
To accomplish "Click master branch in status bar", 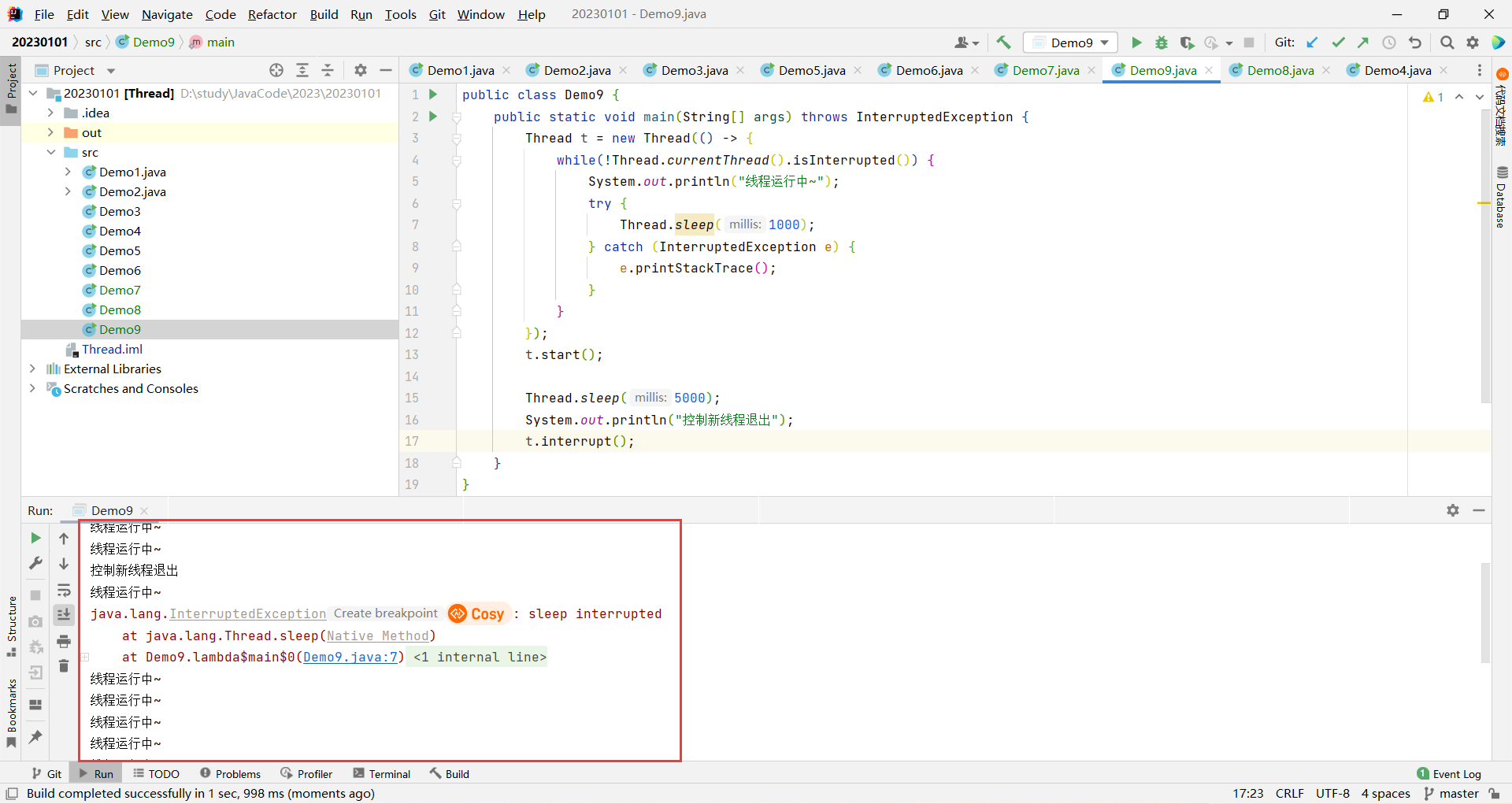I will tap(1451, 793).
